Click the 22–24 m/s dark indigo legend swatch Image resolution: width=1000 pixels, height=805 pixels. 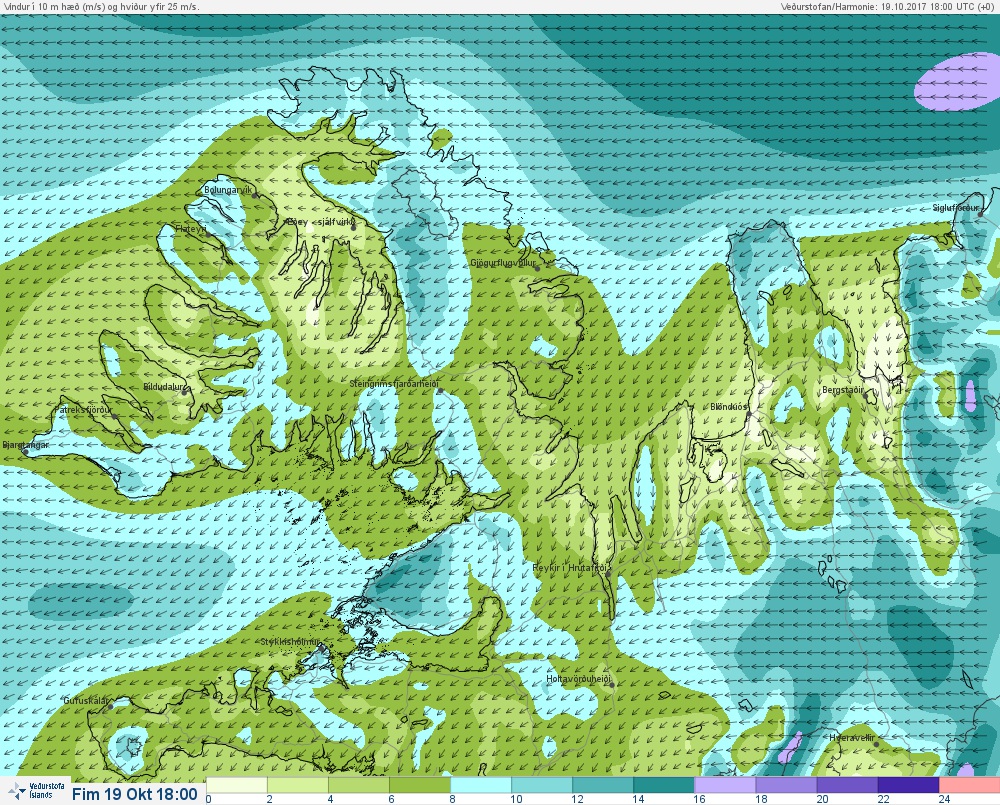pos(908,785)
